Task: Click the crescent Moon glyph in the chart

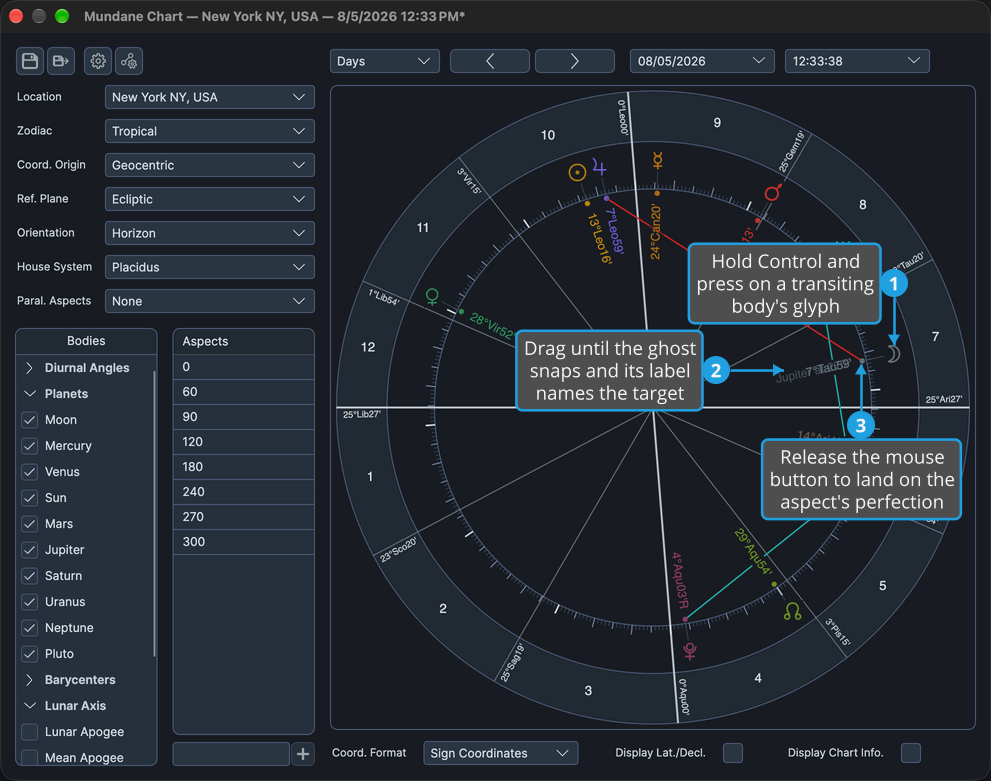Action: click(893, 354)
